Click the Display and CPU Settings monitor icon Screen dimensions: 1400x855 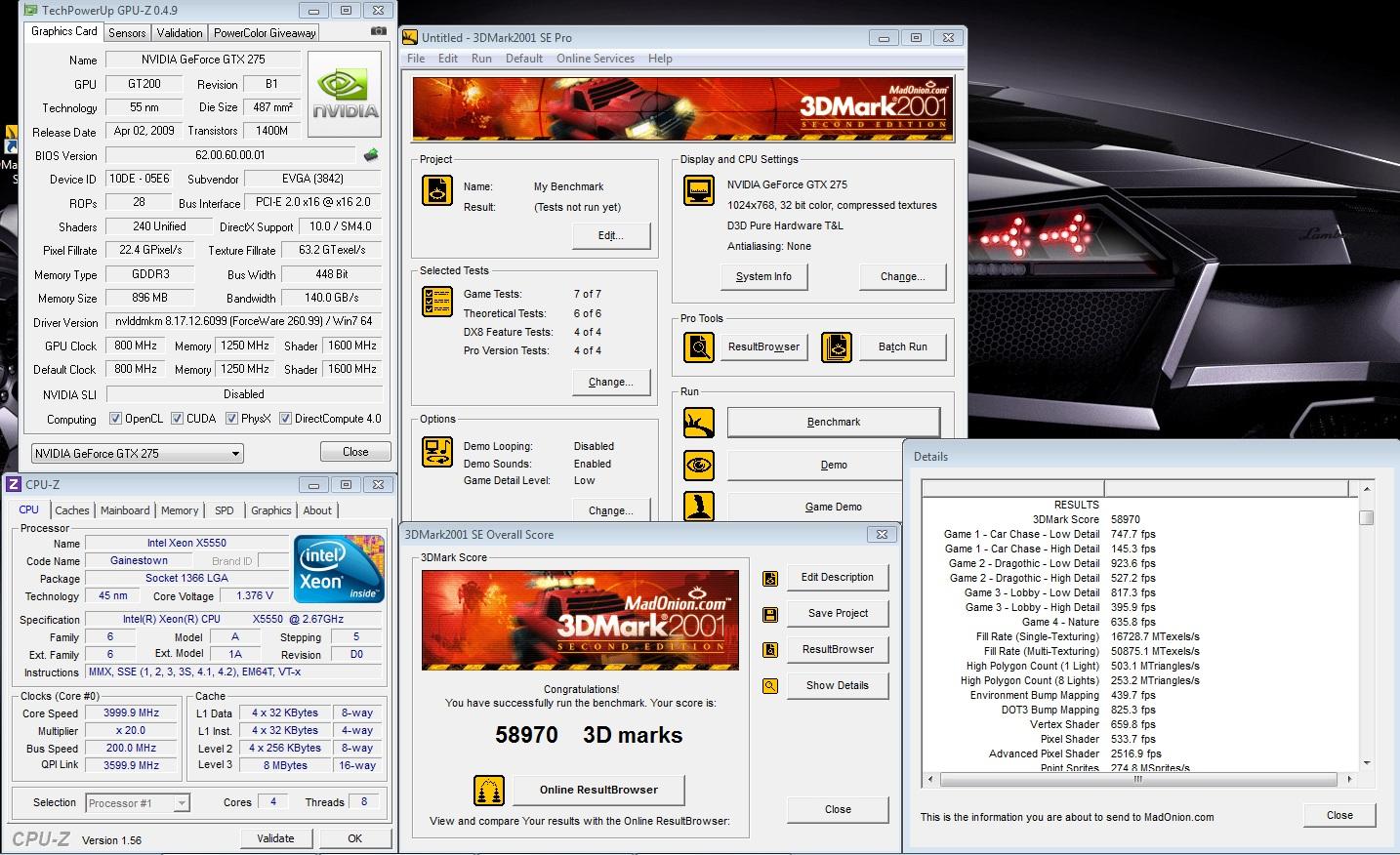coord(699,190)
